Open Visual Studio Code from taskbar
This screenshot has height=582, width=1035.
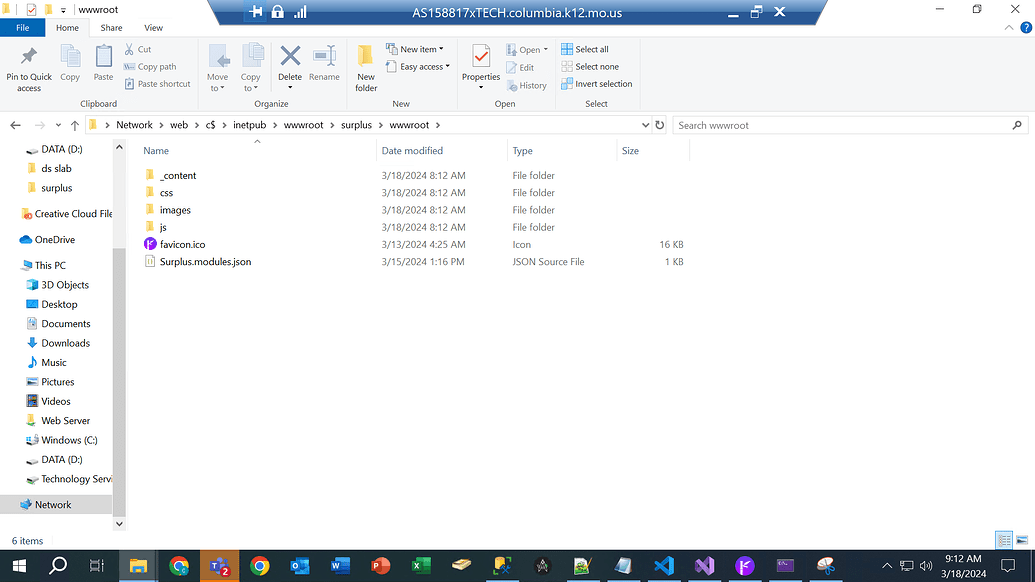coord(663,566)
